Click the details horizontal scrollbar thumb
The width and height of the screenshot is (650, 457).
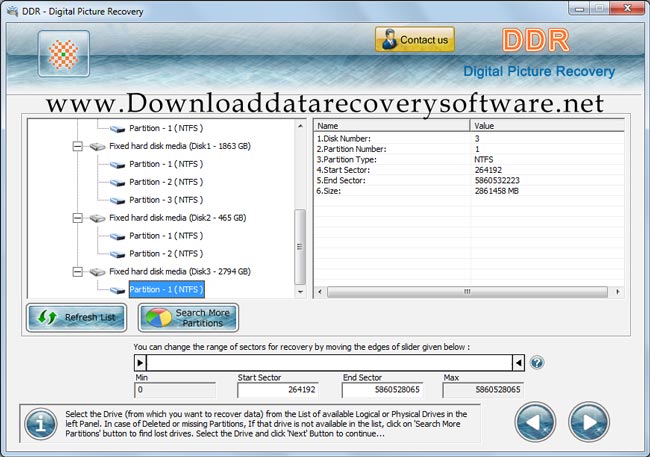coord(467,292)
